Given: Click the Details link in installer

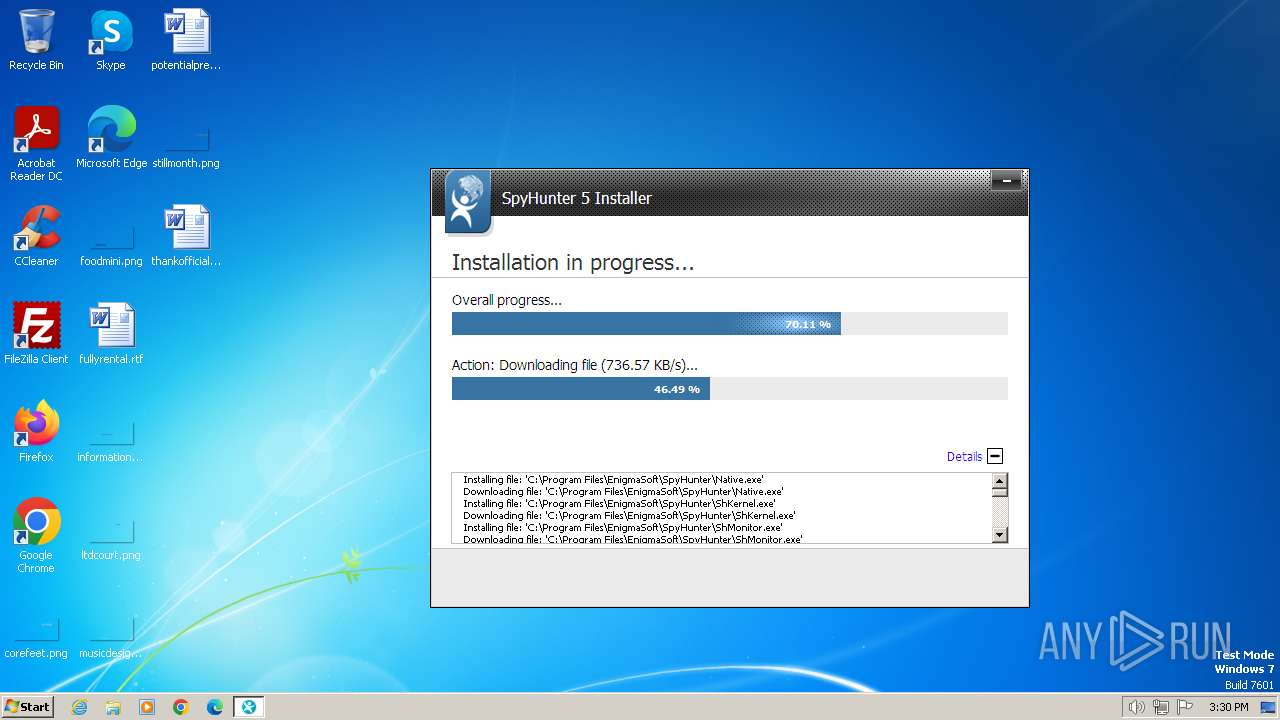Looking at the screenshot, I should coord(964,456).
